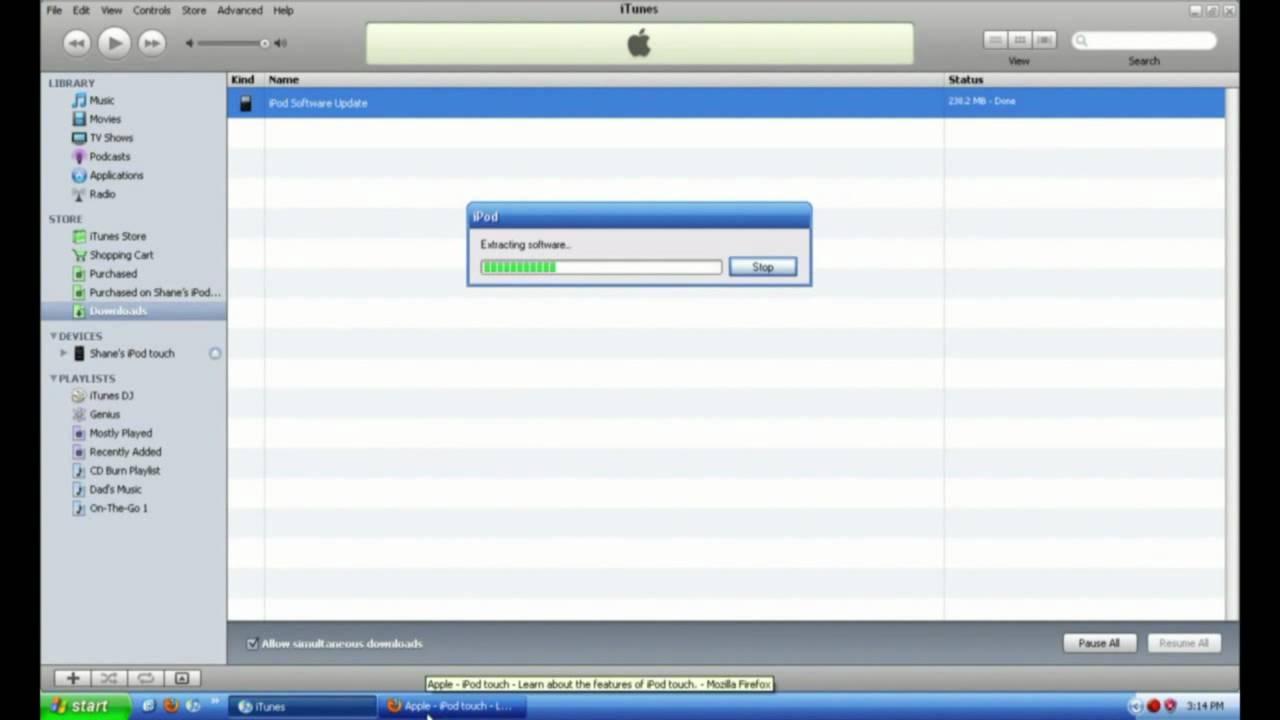Toggle repeat mode
Screen dimensions: 1280x720
coord(145,678)
